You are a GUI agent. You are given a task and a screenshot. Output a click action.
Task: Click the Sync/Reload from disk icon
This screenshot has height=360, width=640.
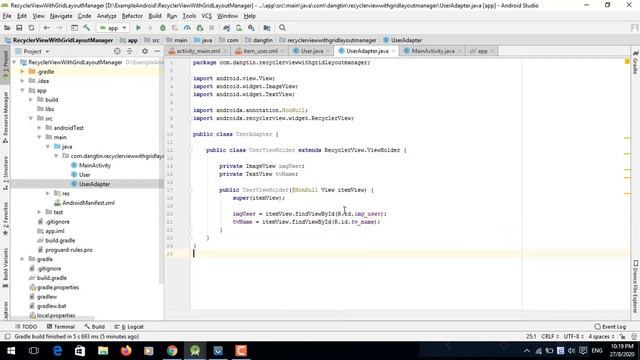[31, 28]
